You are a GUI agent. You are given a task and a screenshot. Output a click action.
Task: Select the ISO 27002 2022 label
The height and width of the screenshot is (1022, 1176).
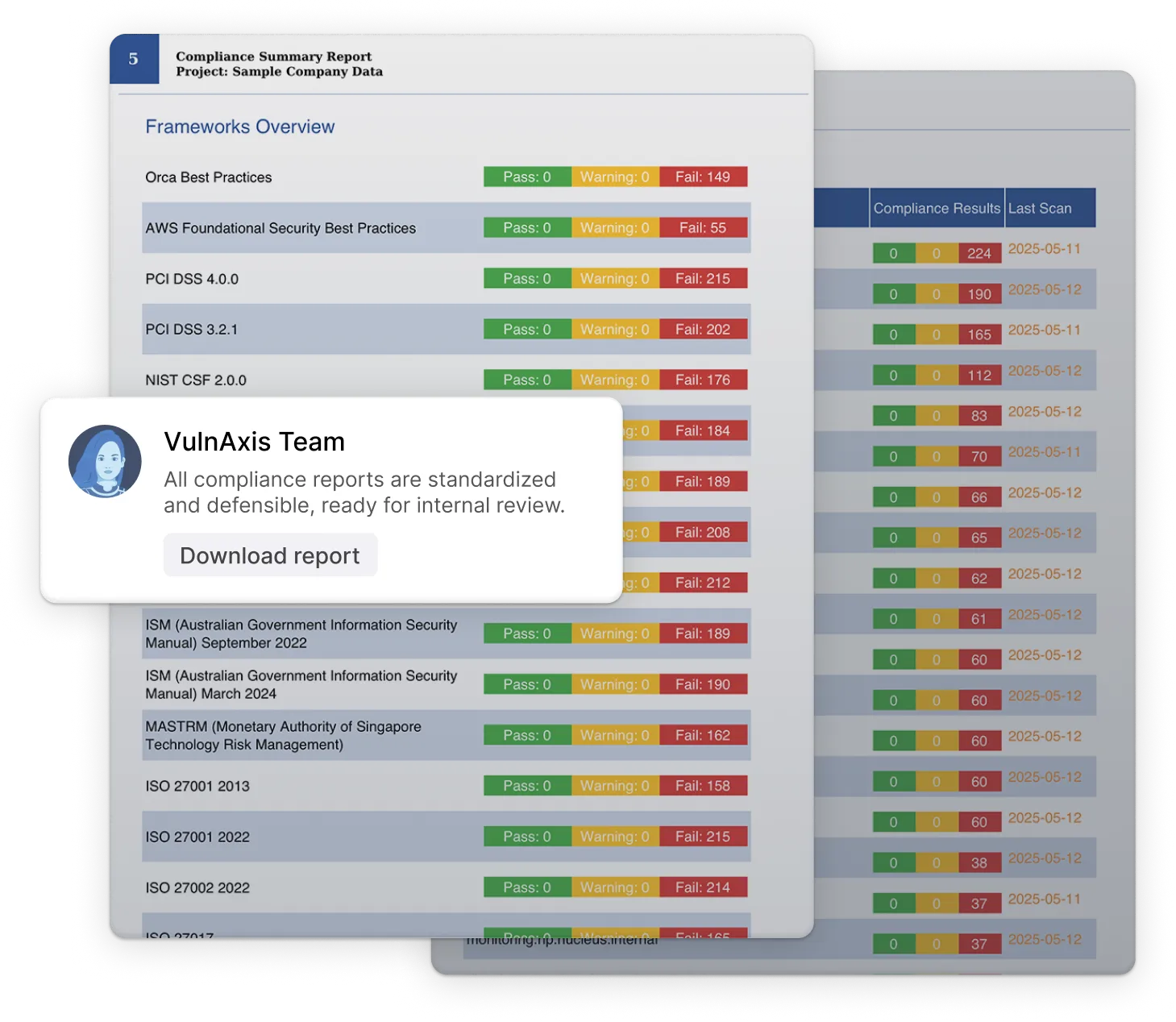[x=197, y=887]
